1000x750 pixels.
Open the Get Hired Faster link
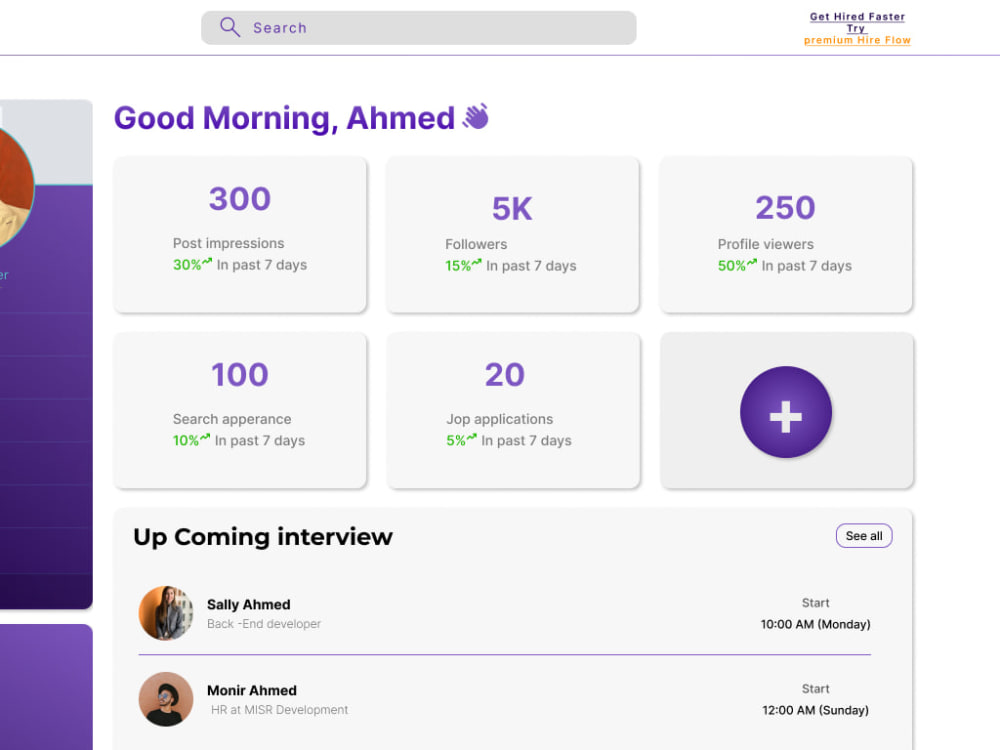857,17
